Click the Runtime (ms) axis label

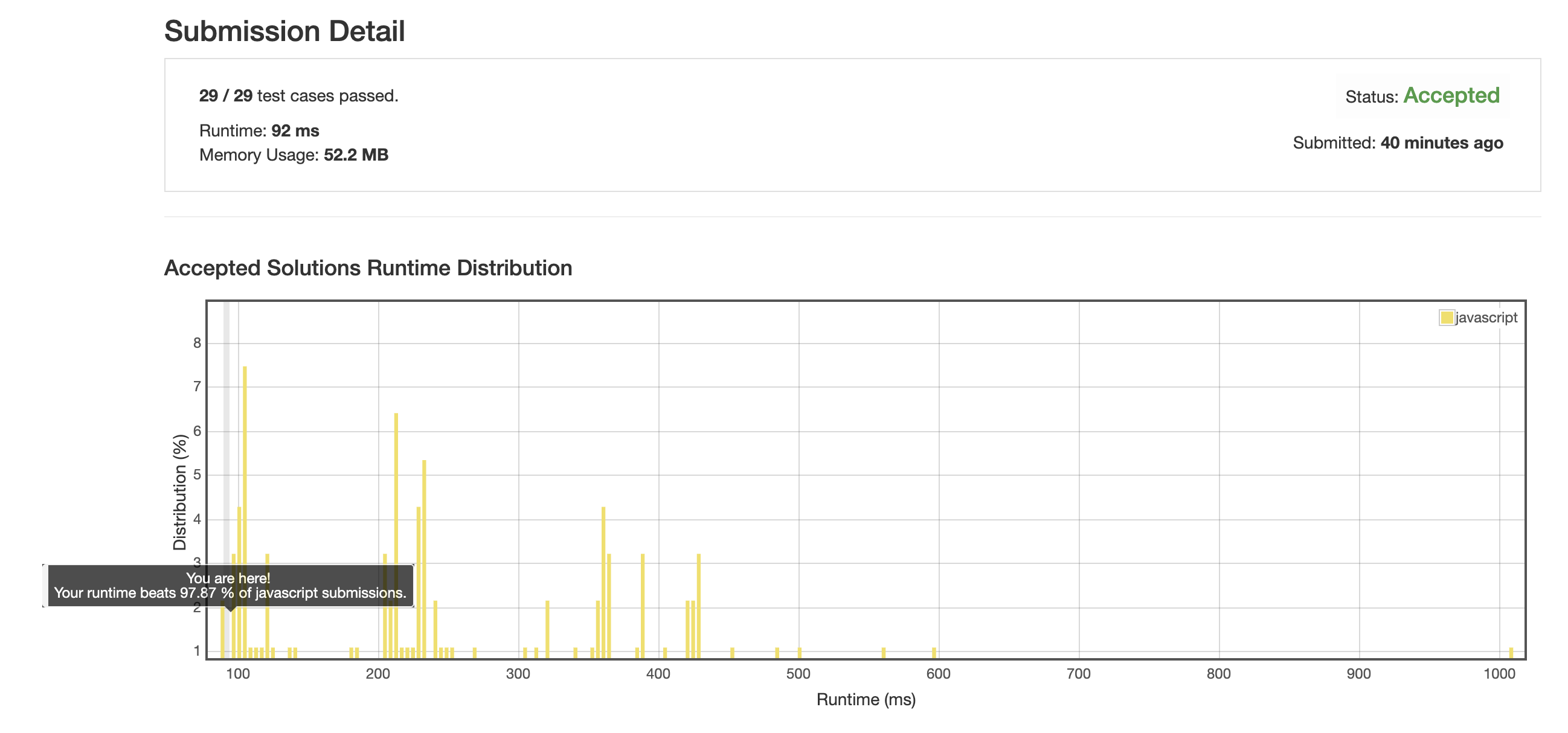click(866, 700)
